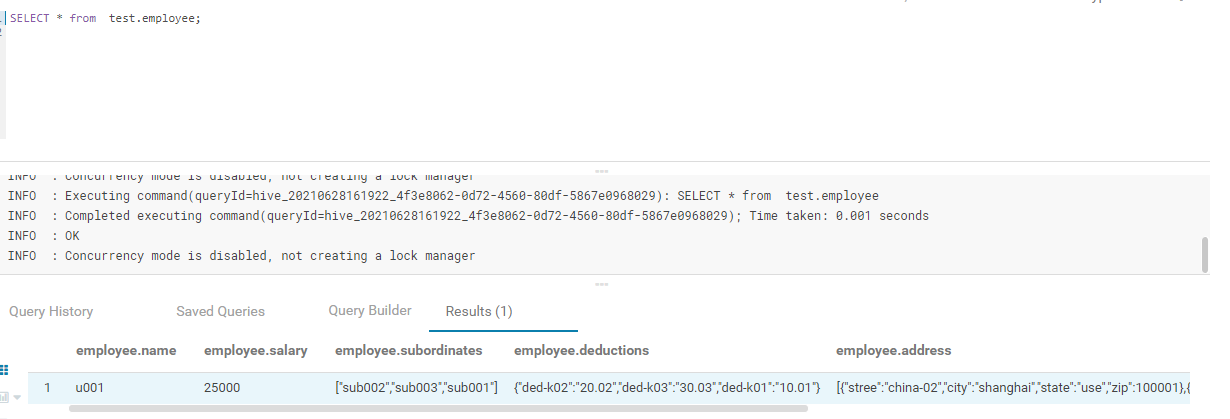Screen dimensions: 1230x419
Task: Open the chart type dropdown arrow
Action: (x=17, y=397)
